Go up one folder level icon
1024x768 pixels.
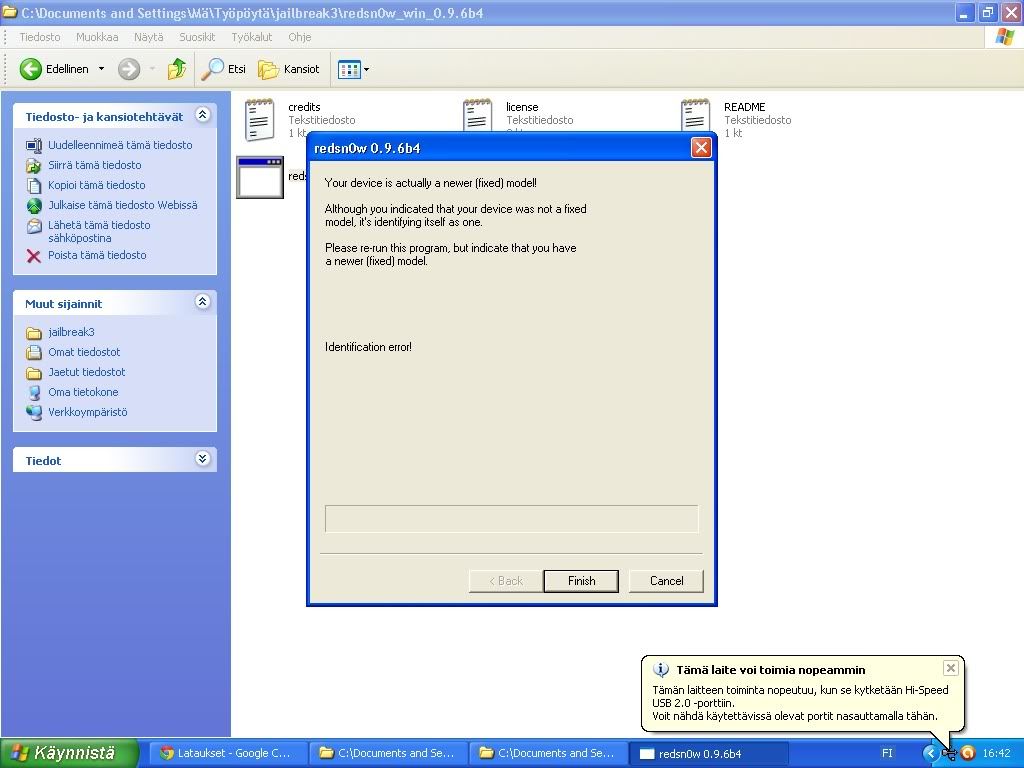pyautogui.click(x=176, y=69)
